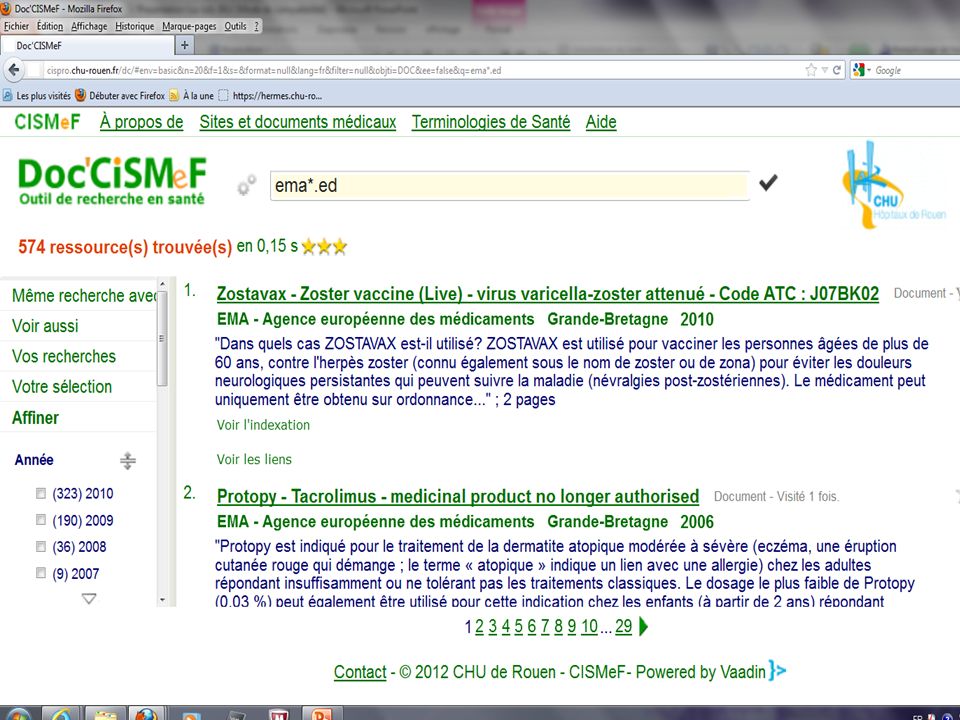960x720 pixels.
Task: Open the Aide link
Action: (x=601, y=122)
